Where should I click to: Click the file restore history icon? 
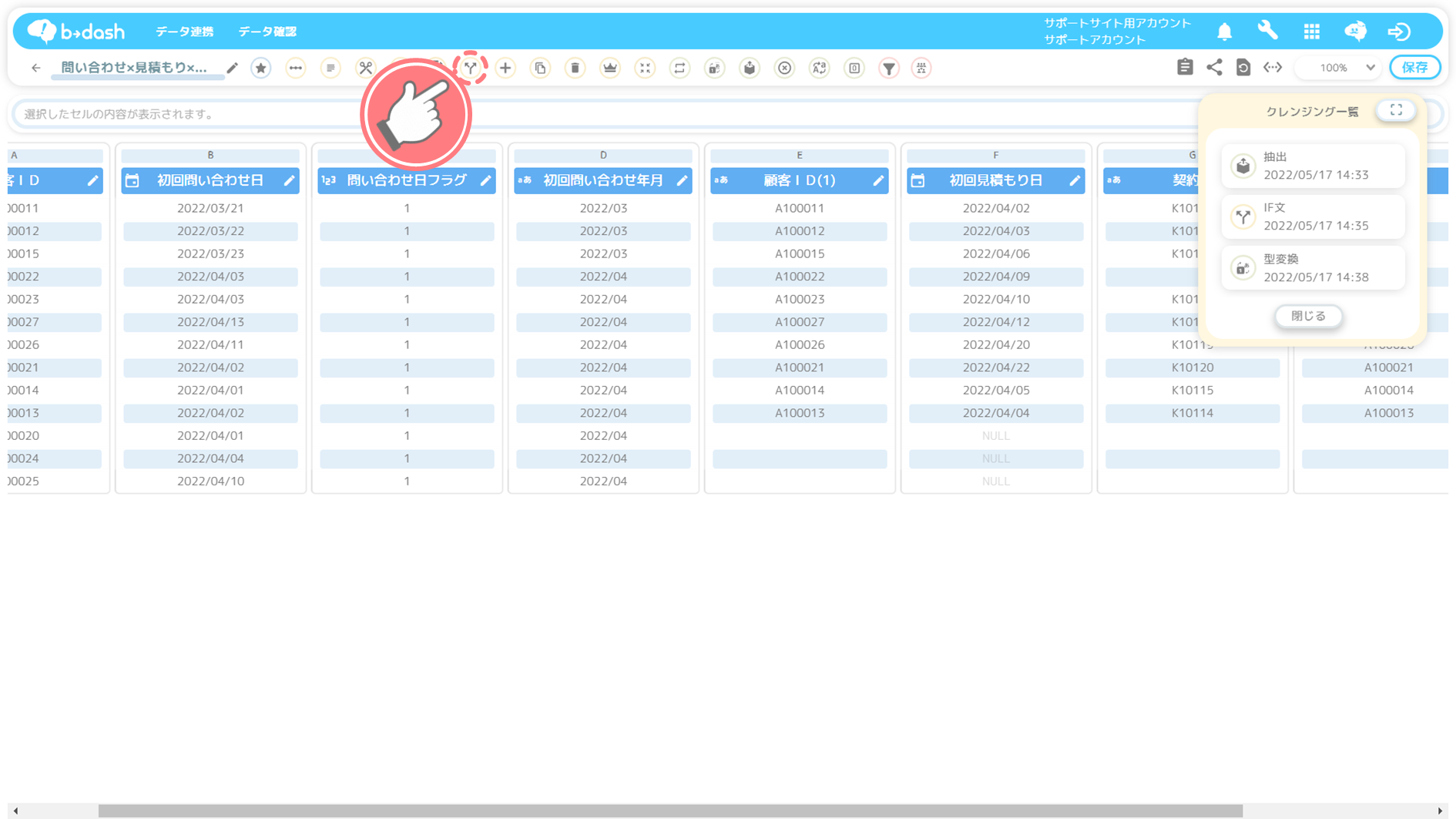tap(1243, 67)
